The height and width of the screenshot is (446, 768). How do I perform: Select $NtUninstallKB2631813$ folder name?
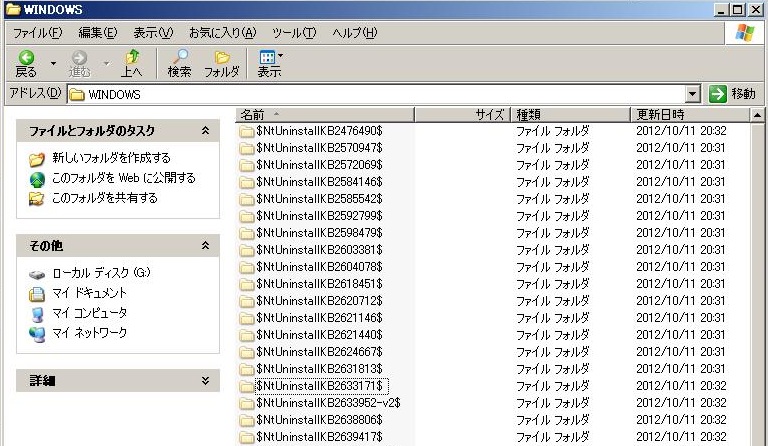click(319, 369)
